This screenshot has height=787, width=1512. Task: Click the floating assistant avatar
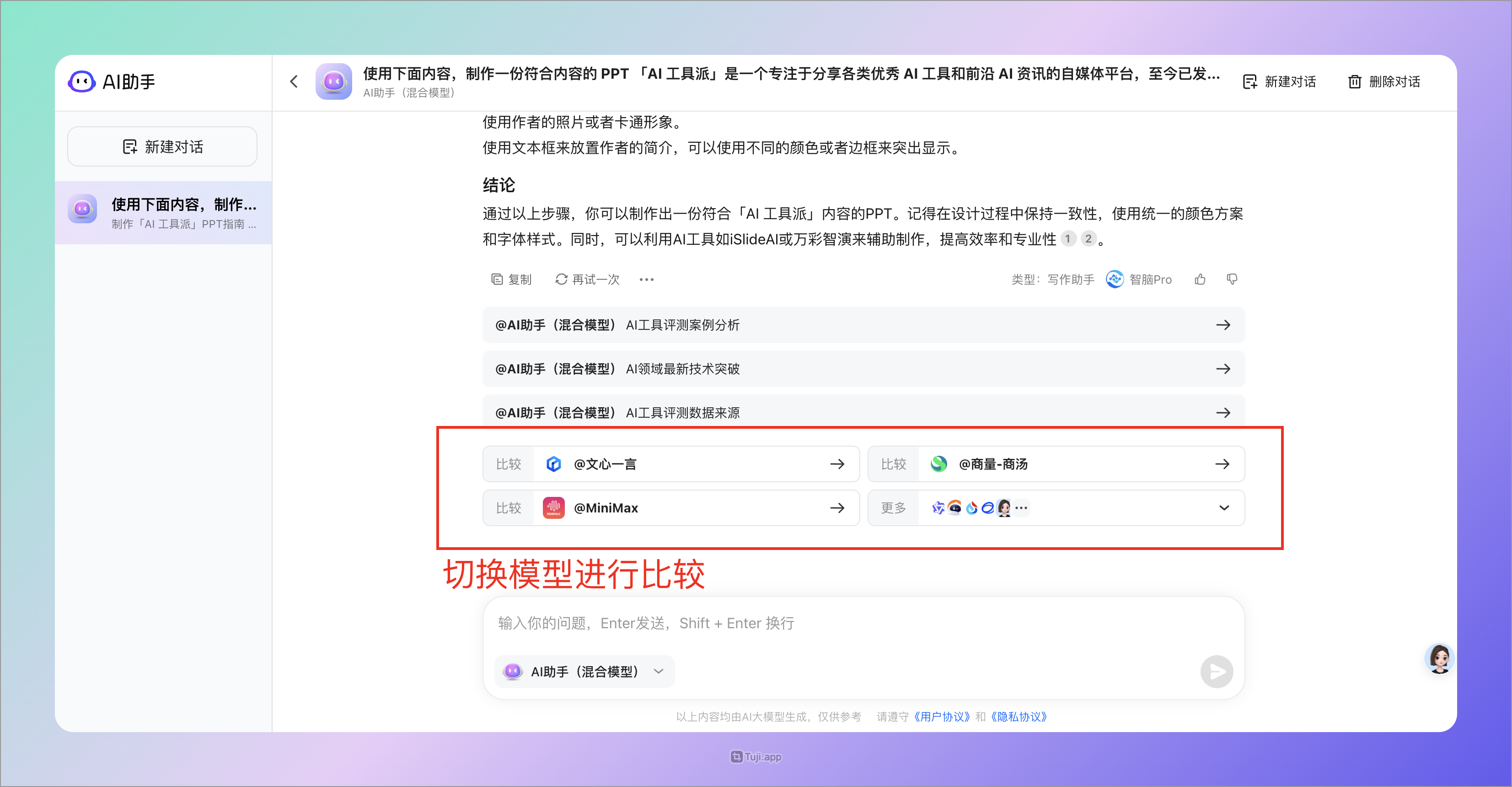tap(1439, 658)
